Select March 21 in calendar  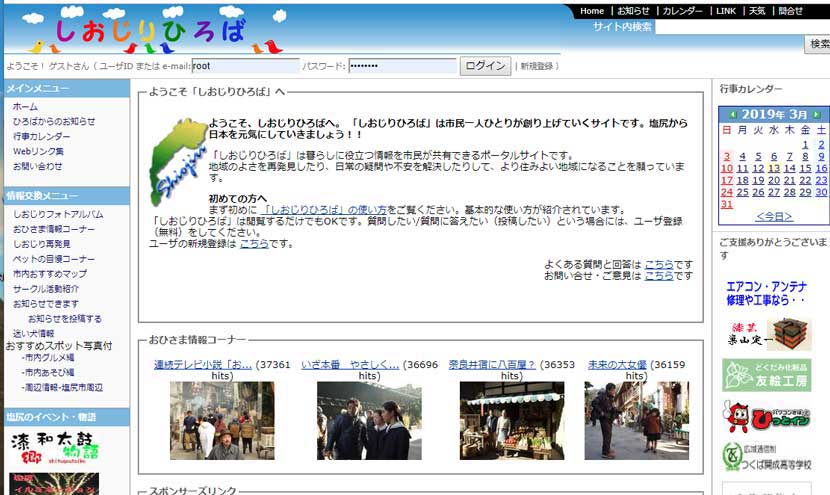pos(790,181)
